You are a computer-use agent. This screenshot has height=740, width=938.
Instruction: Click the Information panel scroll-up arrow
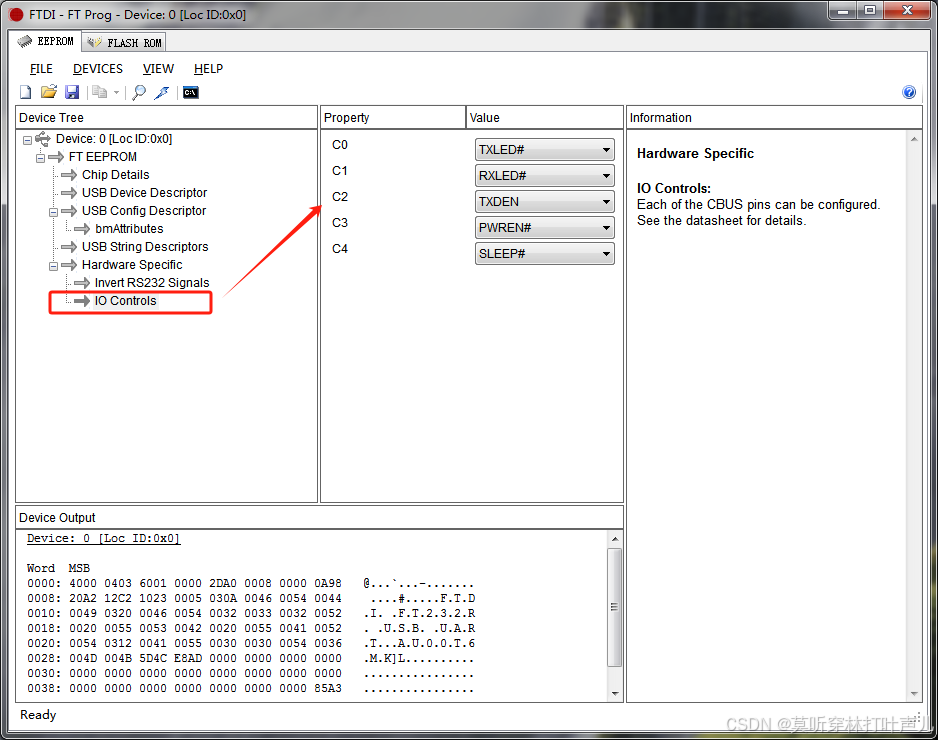click(x=914, y=139)
